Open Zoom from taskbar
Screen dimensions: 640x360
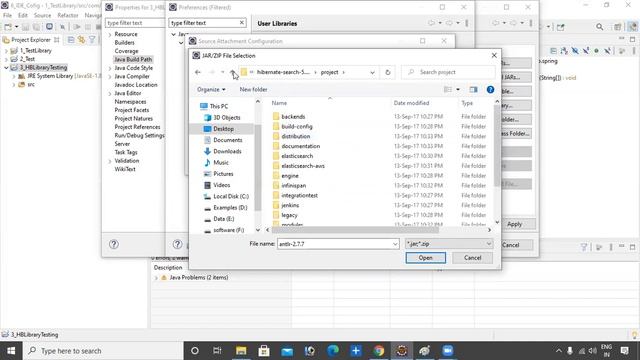pos(447,351)
